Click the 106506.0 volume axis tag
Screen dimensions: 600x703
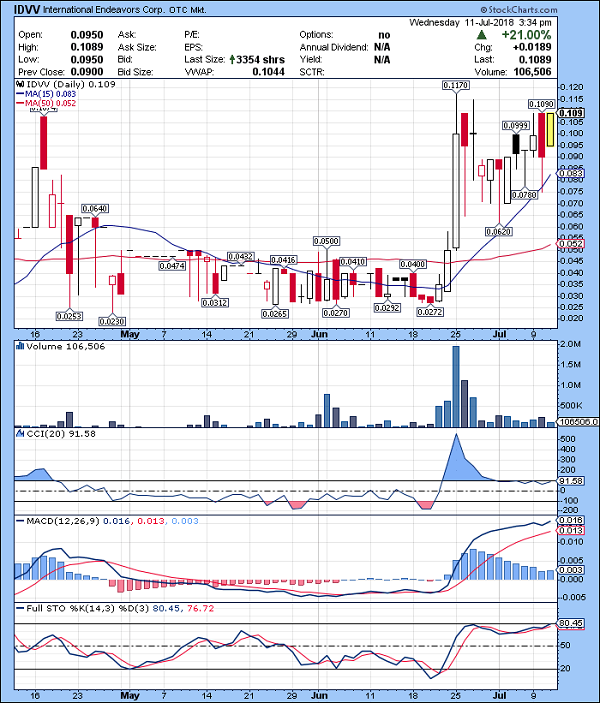tap(578, 422)
